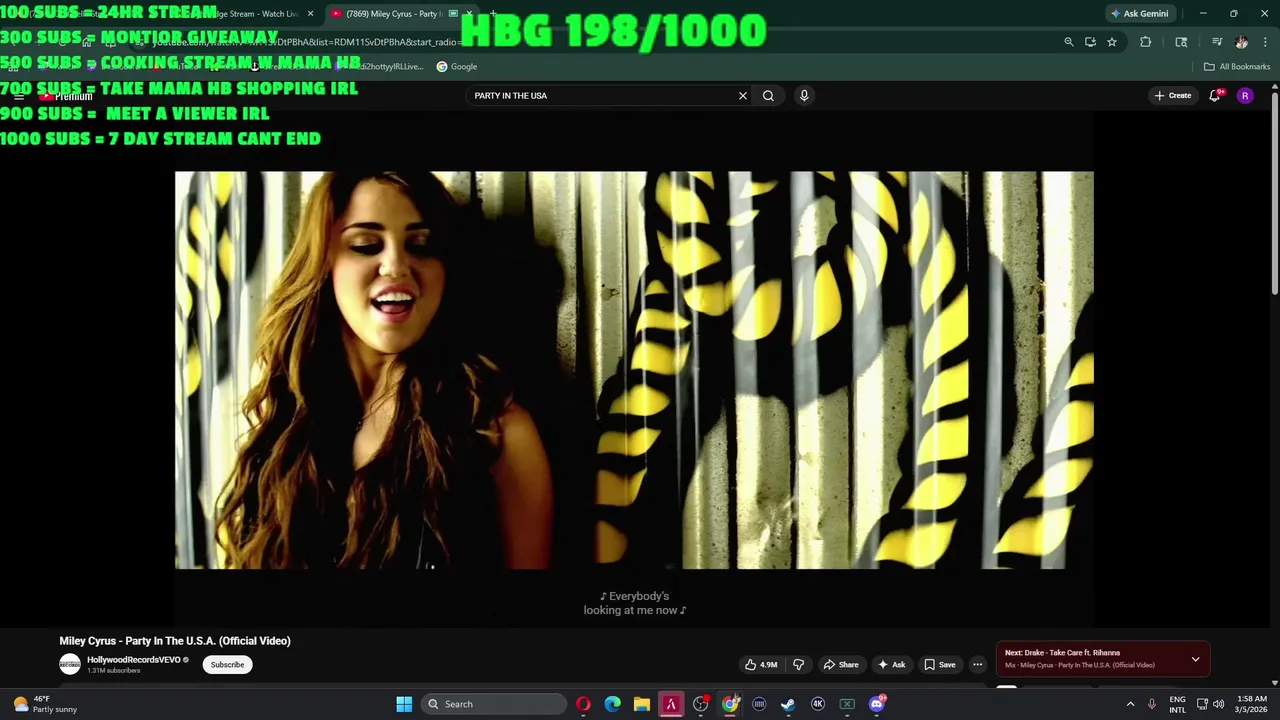Close the Stream - Watch Live tab

click(x=310, y=13)
